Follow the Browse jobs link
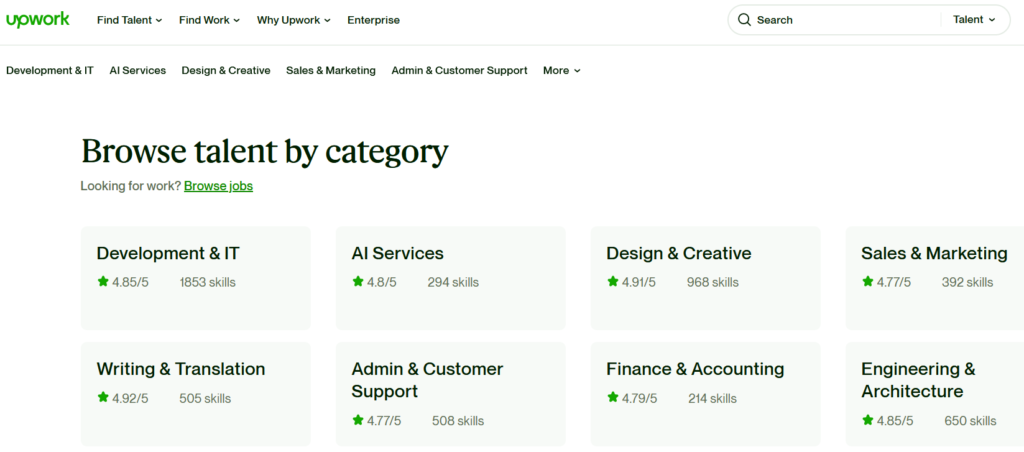The width and height of the screenshot is (1024, 452). 218,186
